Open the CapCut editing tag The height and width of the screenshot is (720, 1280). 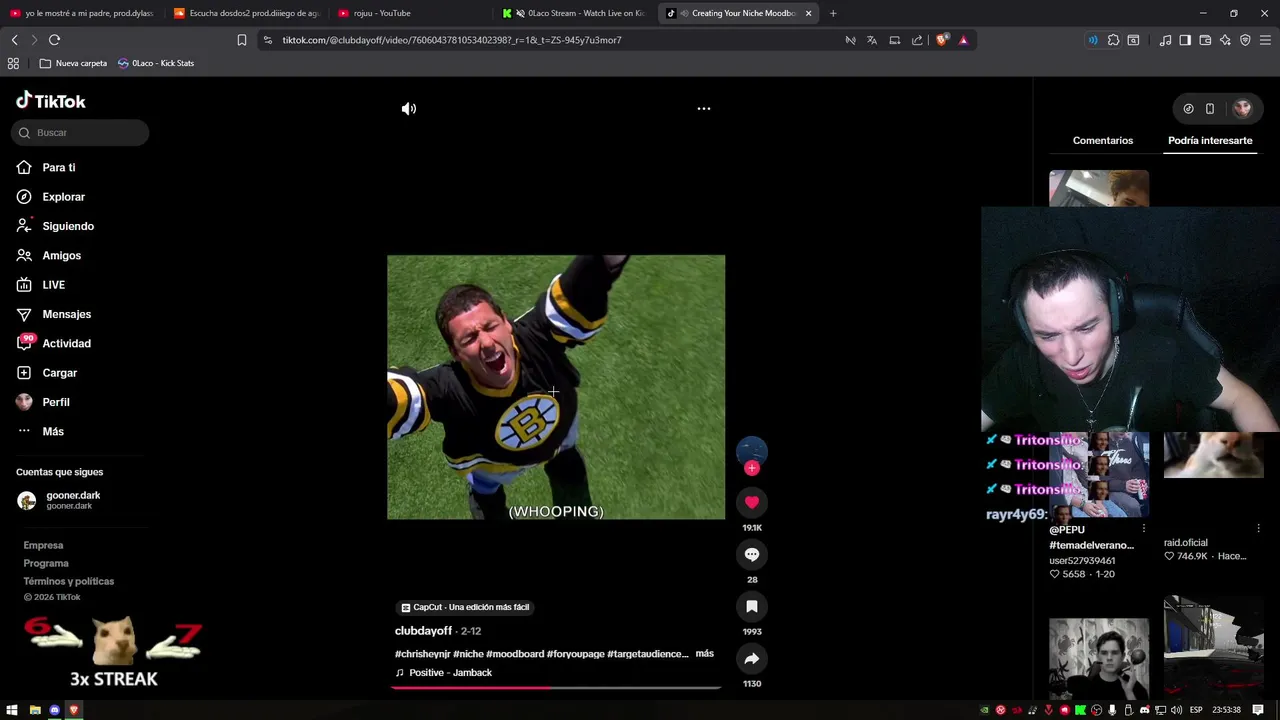(465, 607)
